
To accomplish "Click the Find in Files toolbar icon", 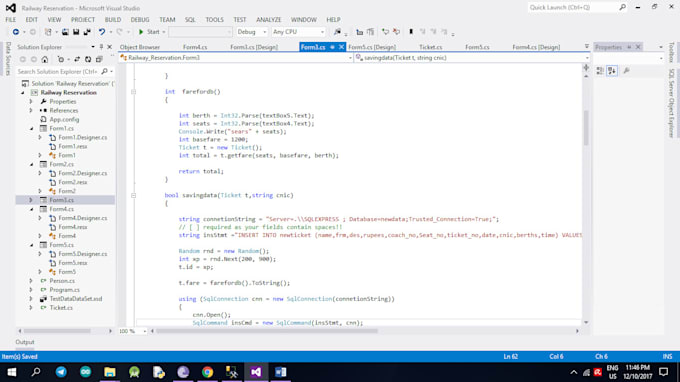I will point(337,32).
